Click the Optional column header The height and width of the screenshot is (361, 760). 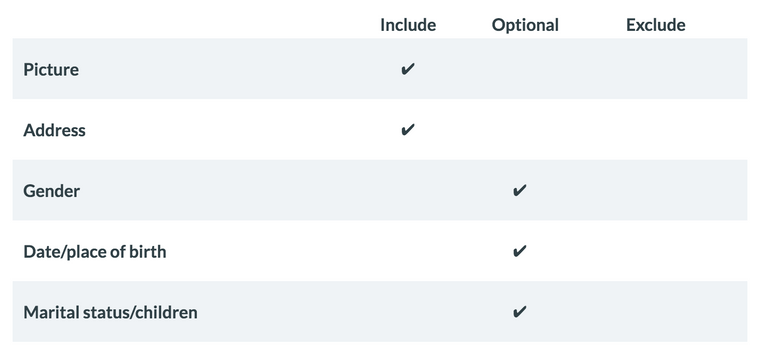tap(525, 25)
